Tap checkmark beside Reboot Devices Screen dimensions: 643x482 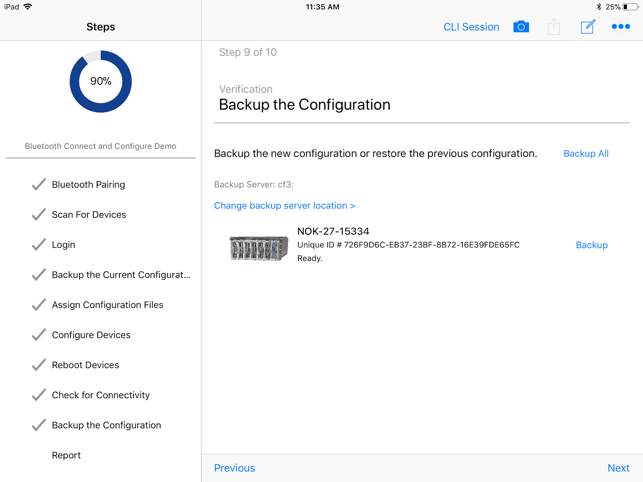38,365
